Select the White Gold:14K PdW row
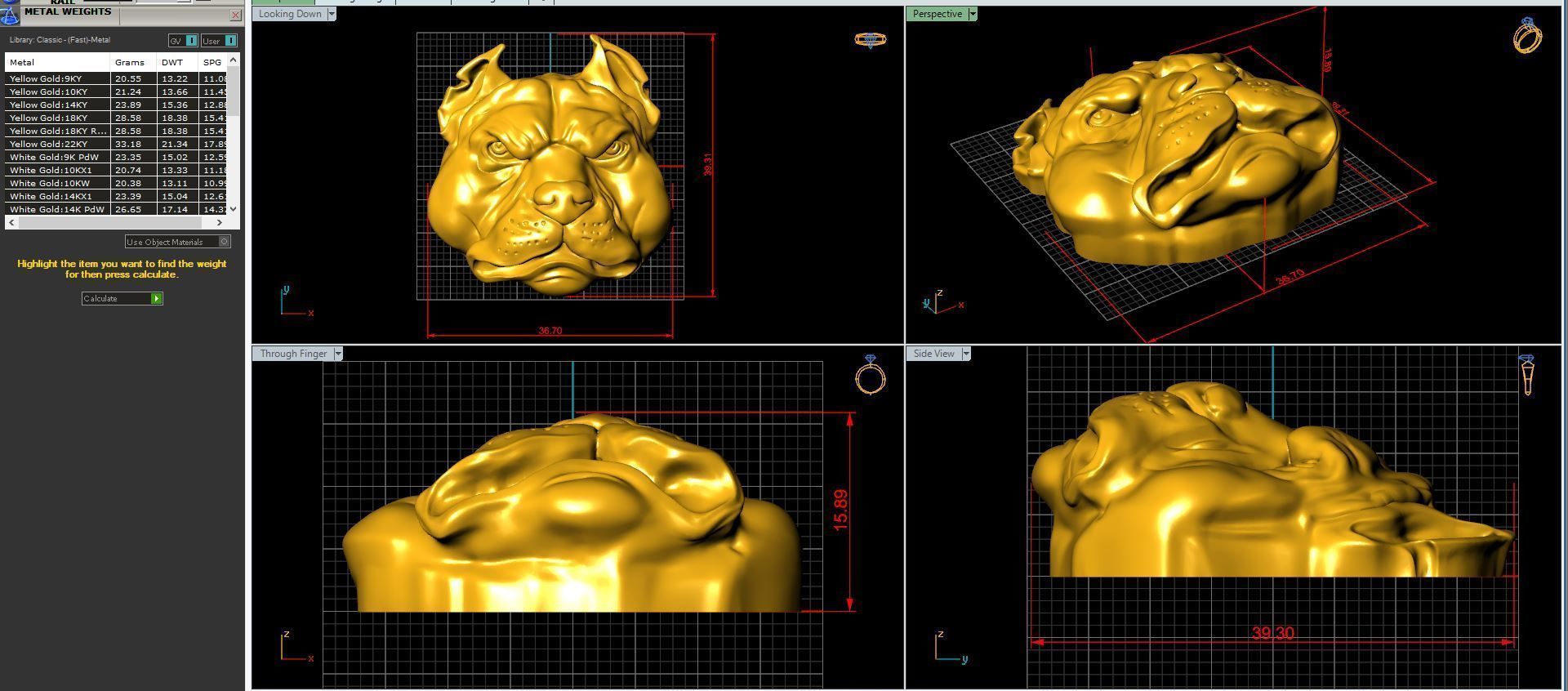Screen dimensions: 1568x691 116,209
